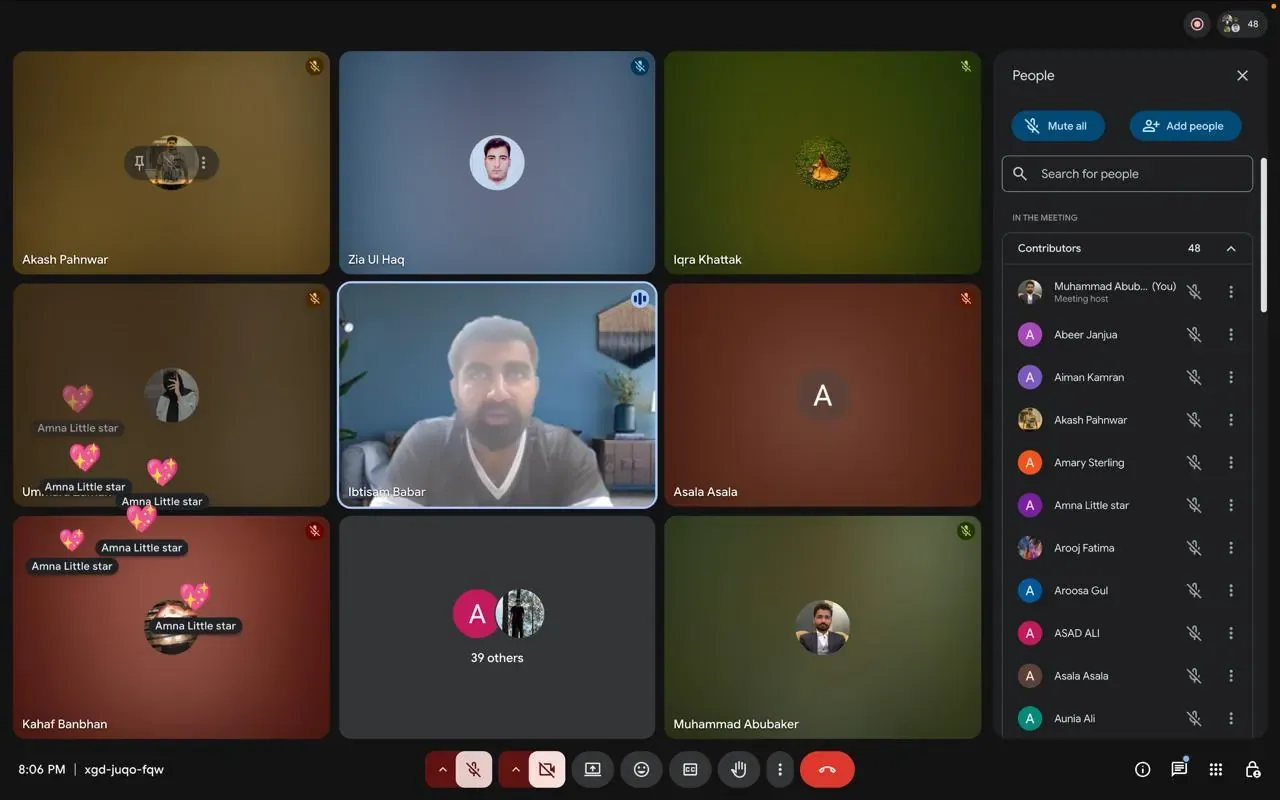Click the People panel scrollbar

pos(1263,235)
